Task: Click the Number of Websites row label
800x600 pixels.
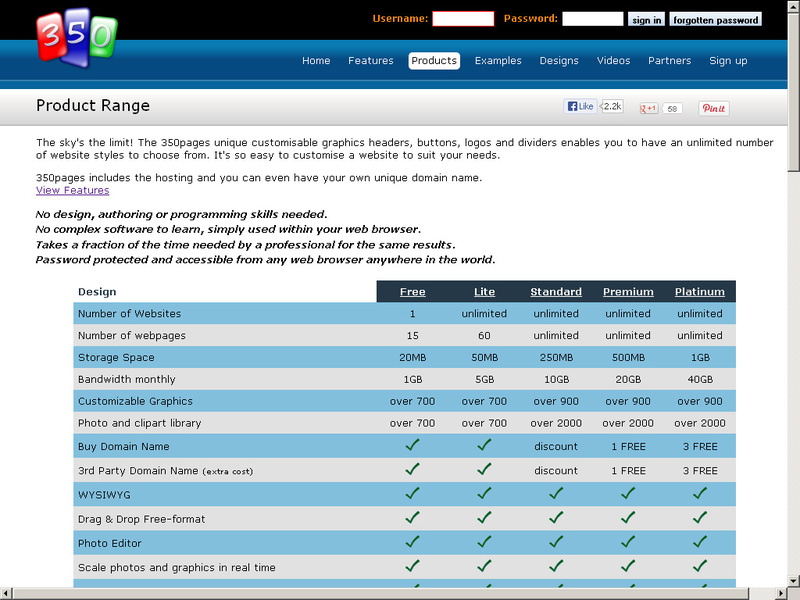Action: (x=129, y=314)
